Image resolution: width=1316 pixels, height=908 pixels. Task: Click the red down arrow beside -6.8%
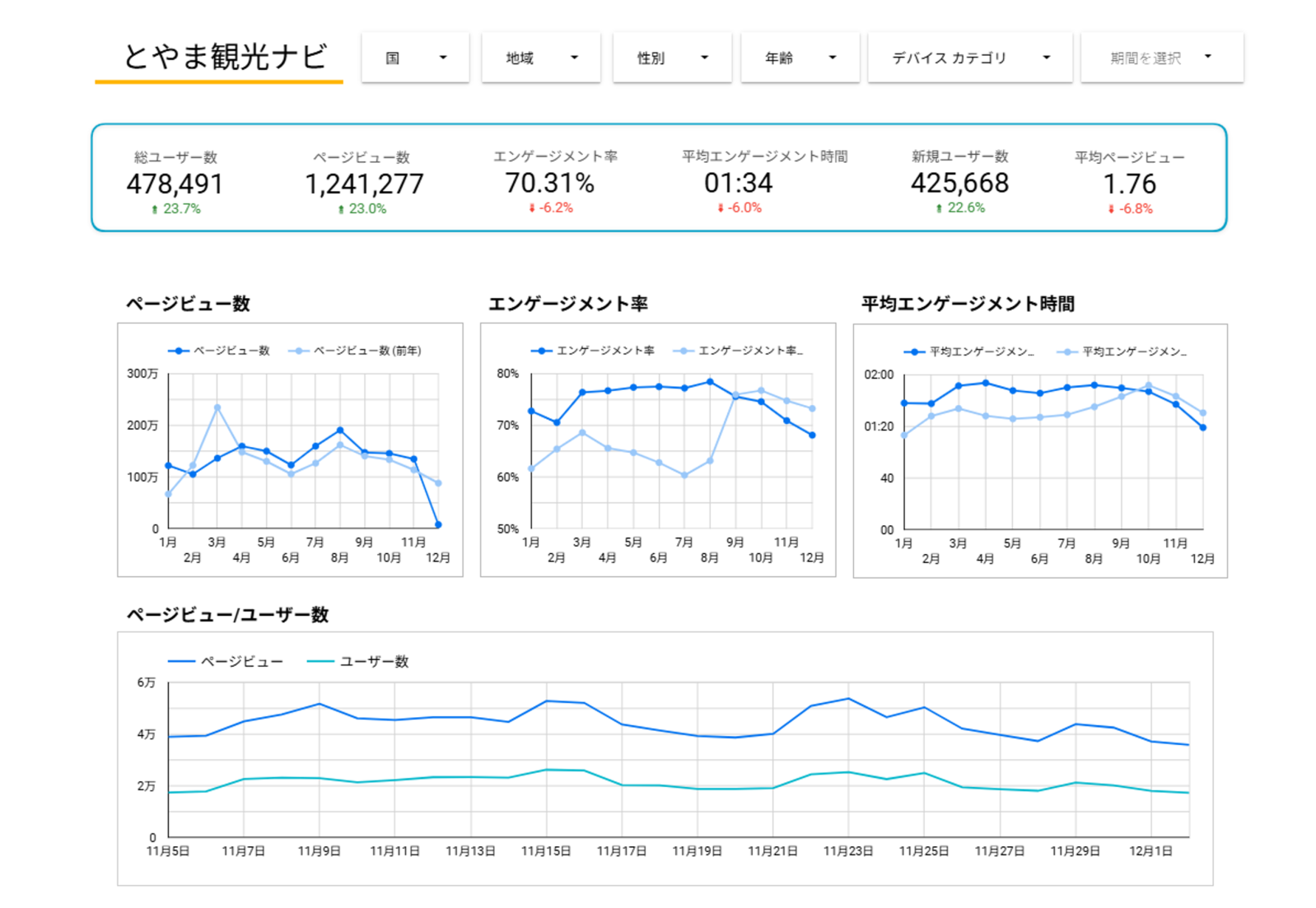(1111, 209)
